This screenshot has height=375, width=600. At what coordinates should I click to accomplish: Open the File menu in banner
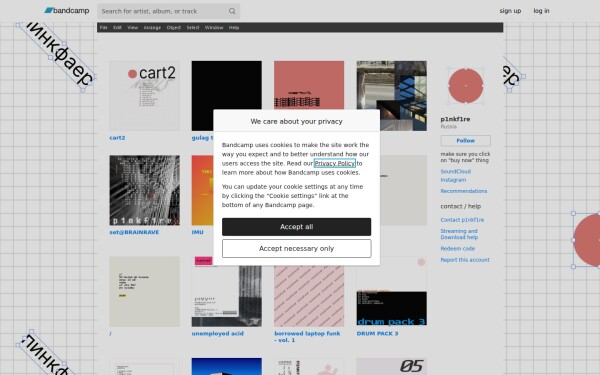click(104, 28)
